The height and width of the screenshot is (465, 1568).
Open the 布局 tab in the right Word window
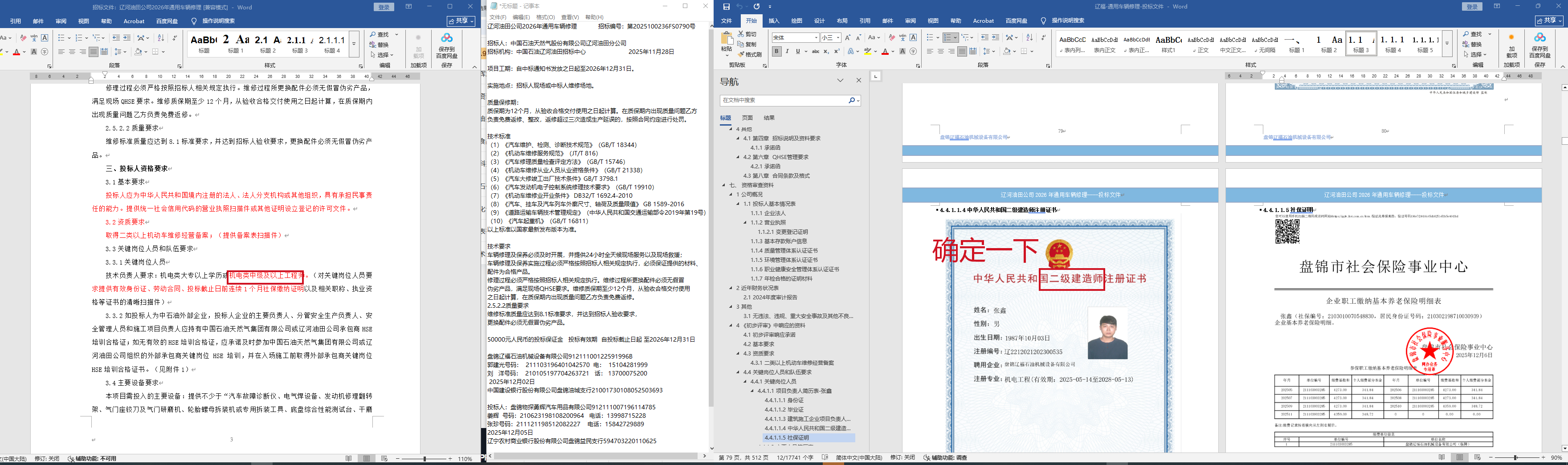pos(842,20)
